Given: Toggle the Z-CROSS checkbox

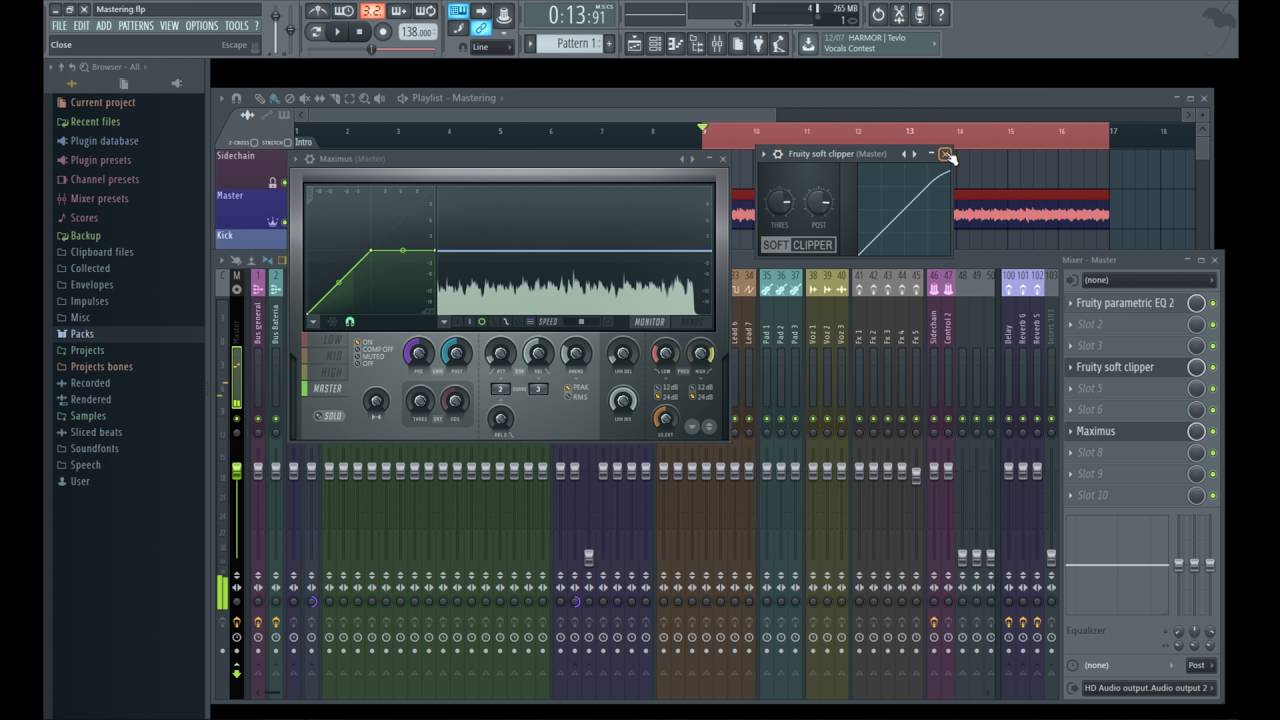Looking at the screenshot, I should pos(254,143).
